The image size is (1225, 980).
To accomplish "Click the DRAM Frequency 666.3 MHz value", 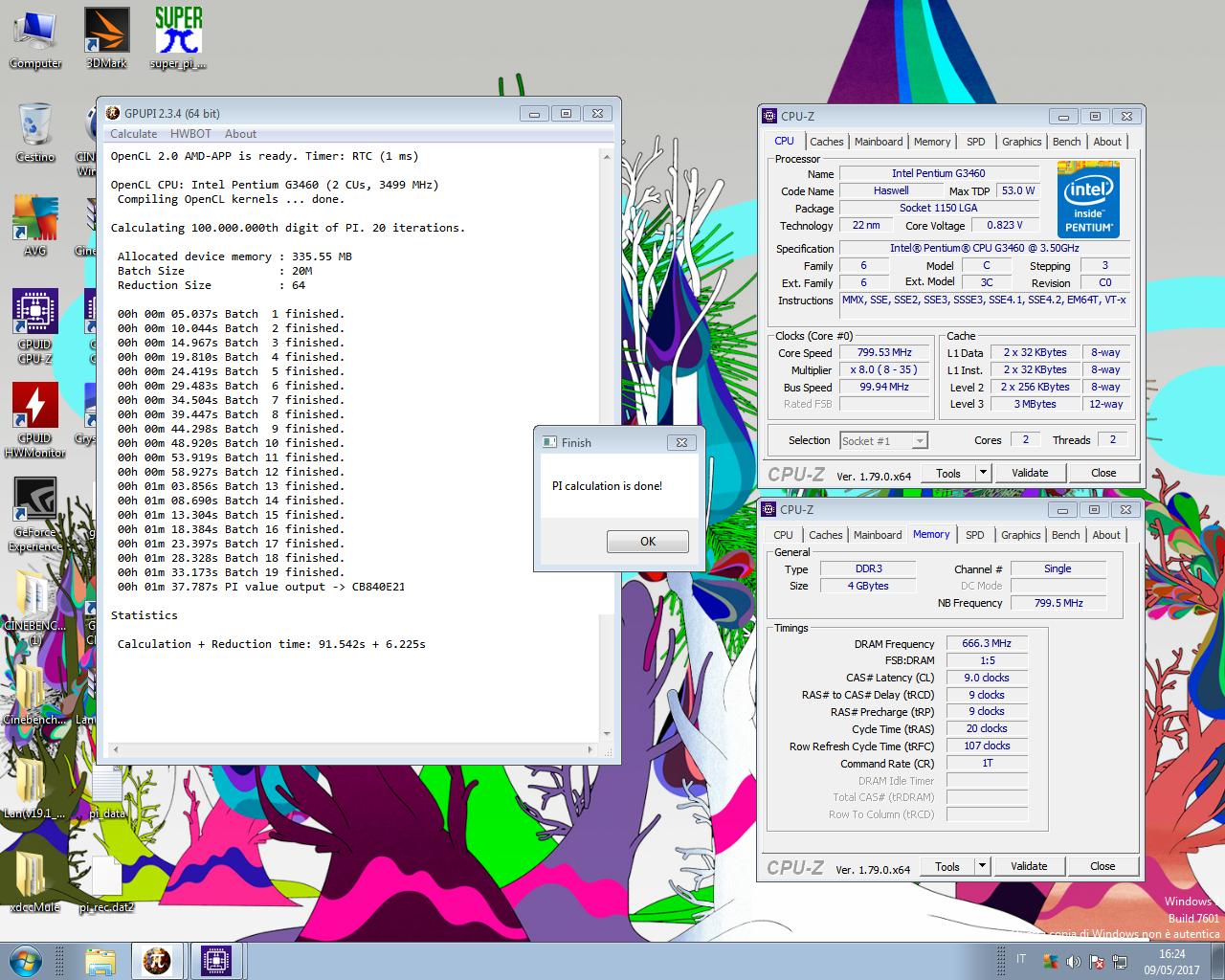I will click(987, 643).
